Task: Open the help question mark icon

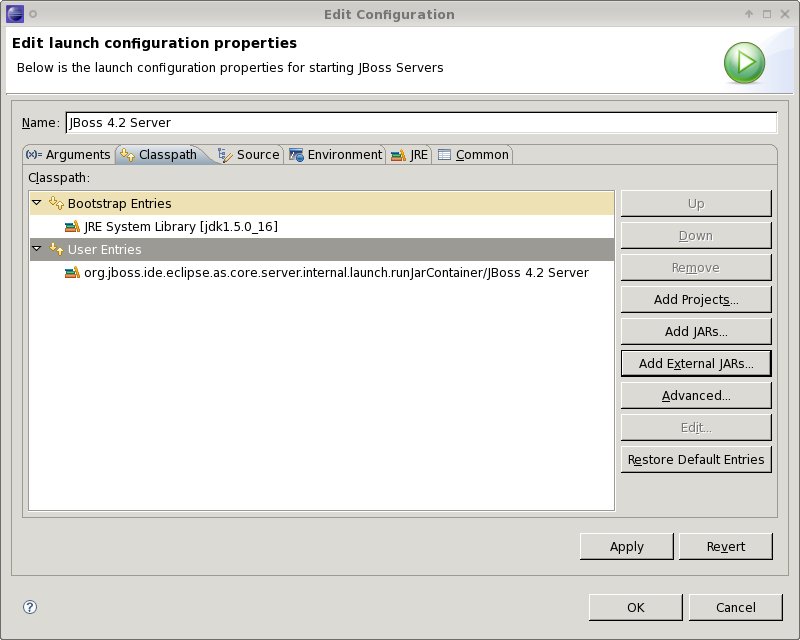Action: point(30,607)
